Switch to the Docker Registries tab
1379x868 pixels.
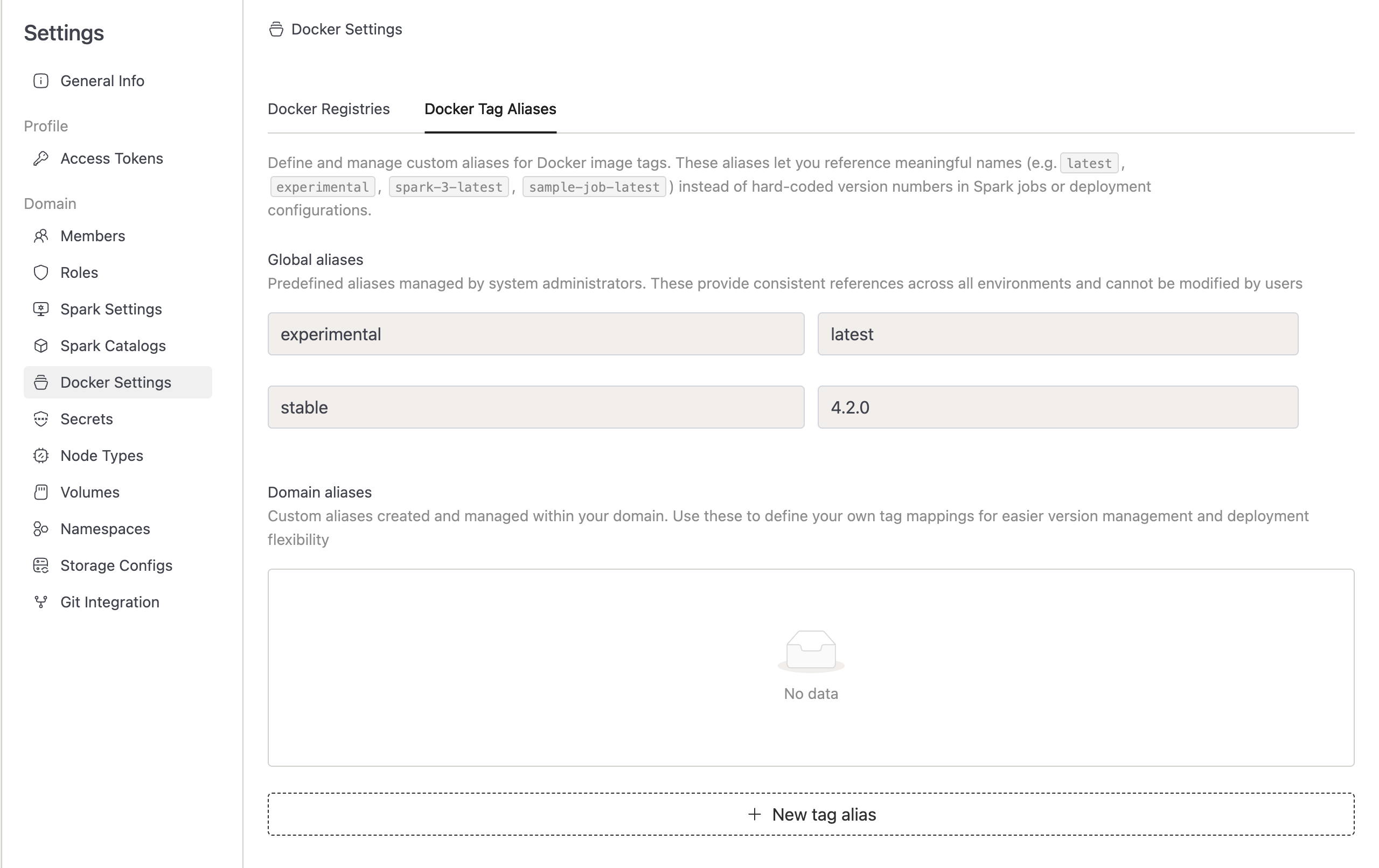[328, 109]
